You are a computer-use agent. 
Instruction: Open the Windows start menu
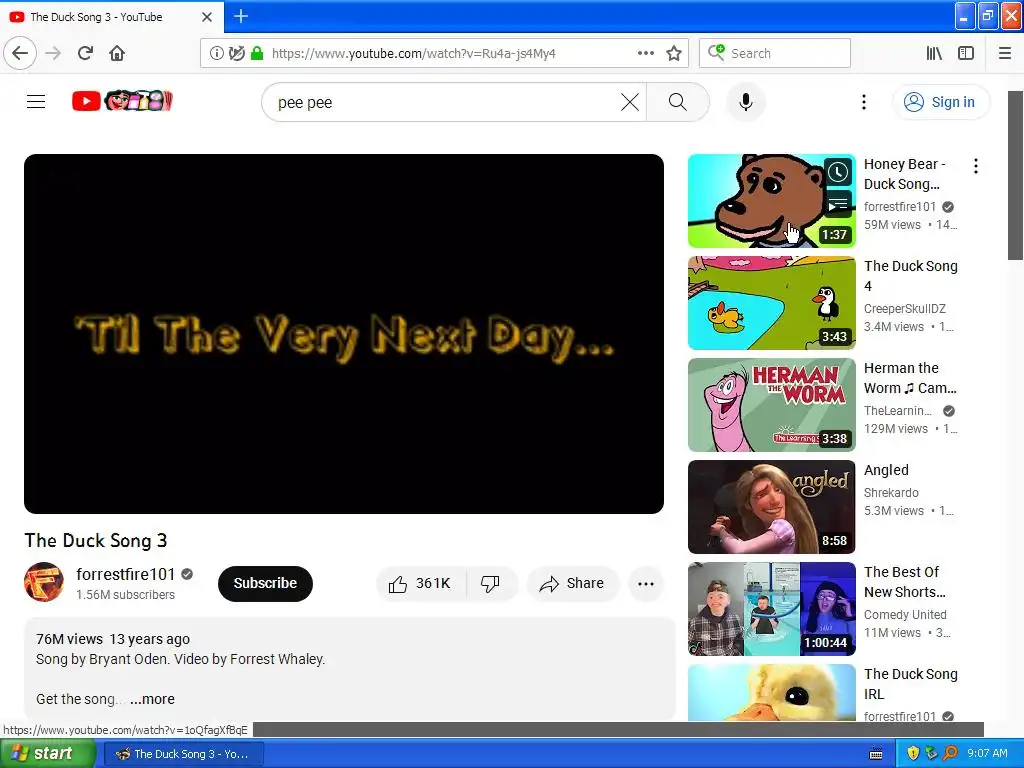[47, 754]
